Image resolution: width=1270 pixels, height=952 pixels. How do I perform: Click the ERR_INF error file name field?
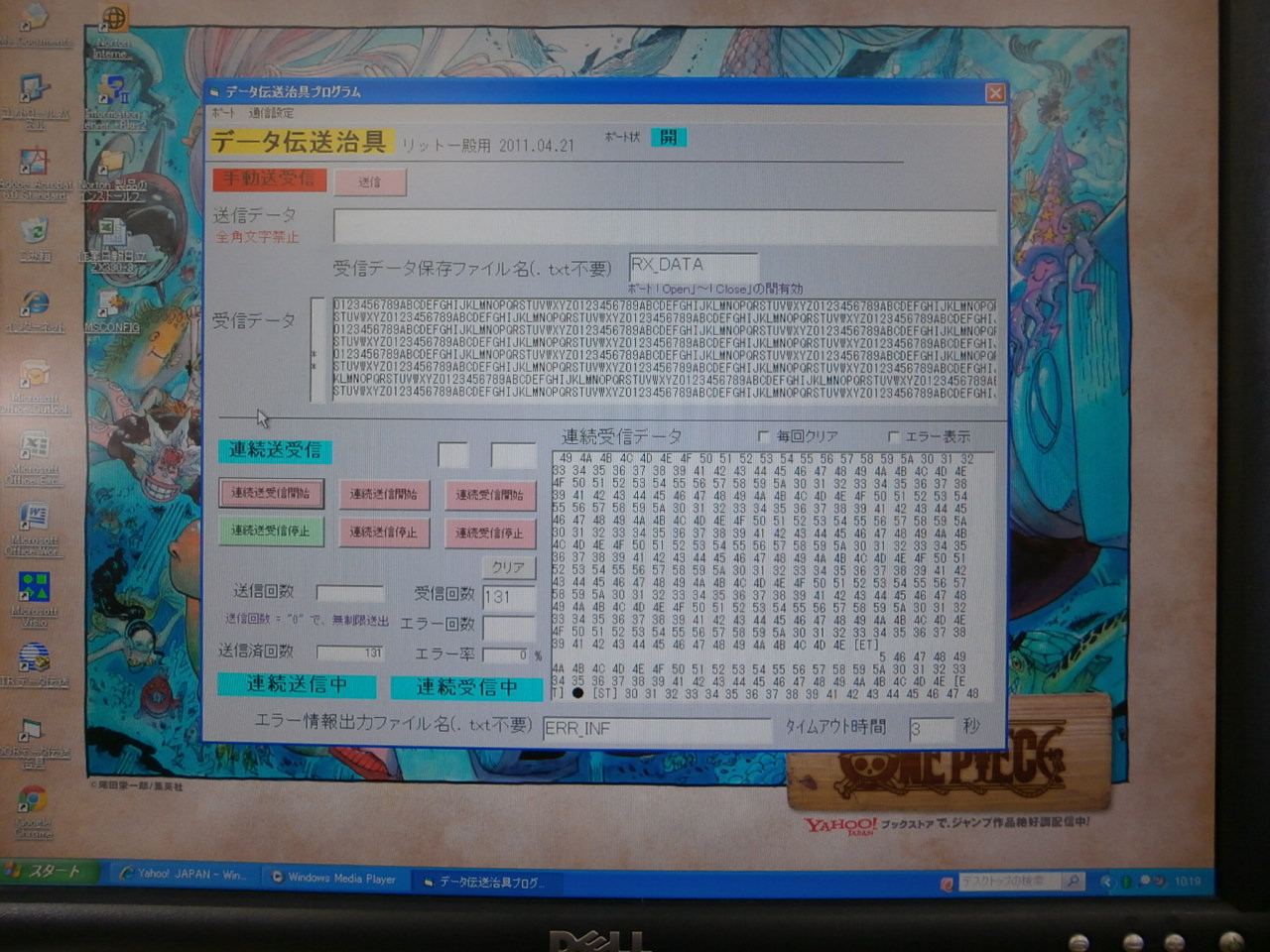click(657, 729)
